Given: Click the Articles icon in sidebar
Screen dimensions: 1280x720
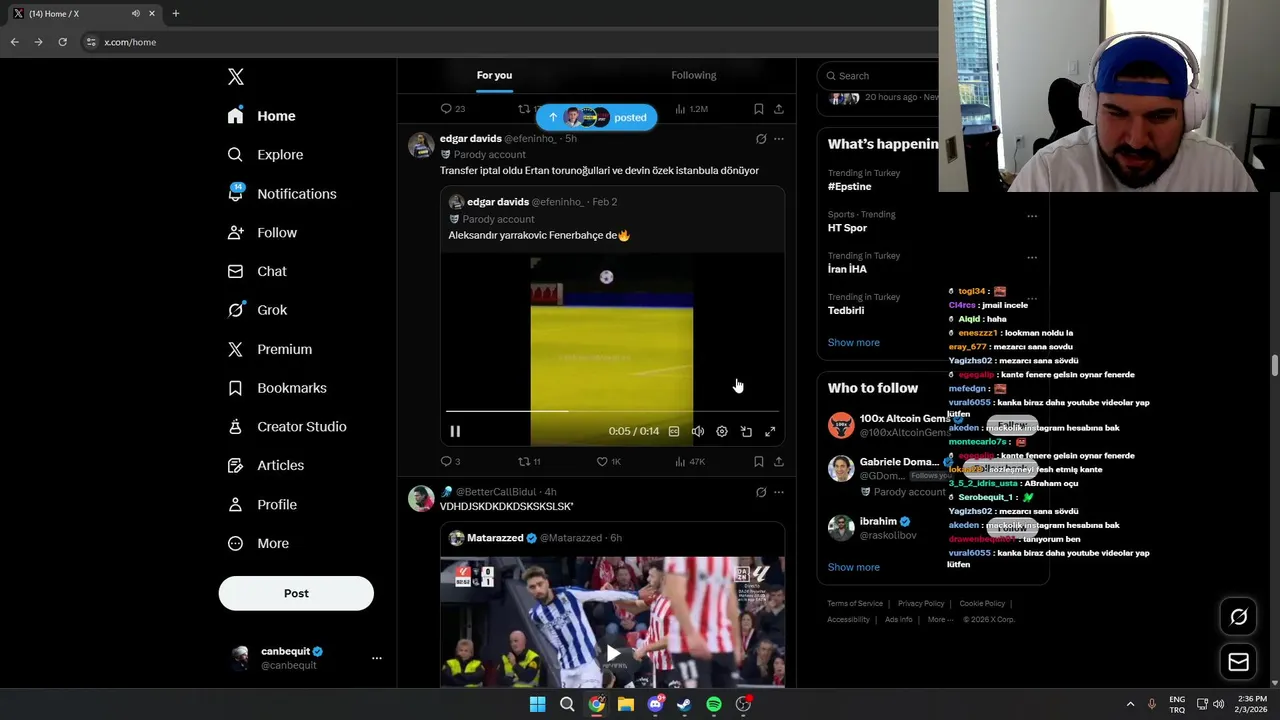Looking at the screenshot, I should click(235, 465).
